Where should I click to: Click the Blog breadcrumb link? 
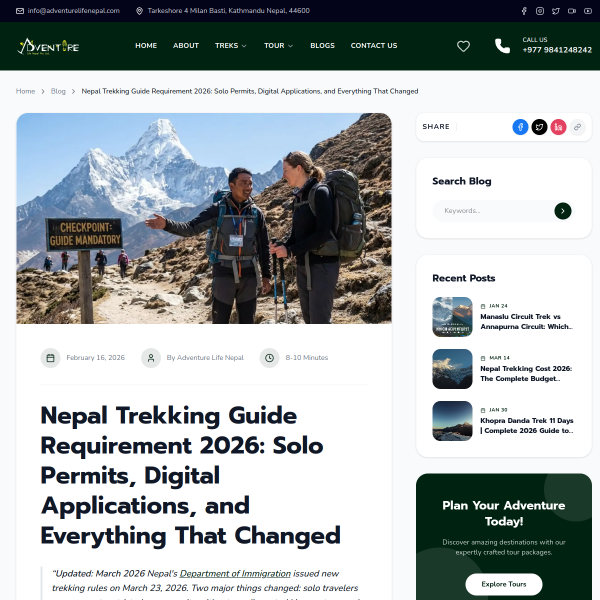(58, 91)
